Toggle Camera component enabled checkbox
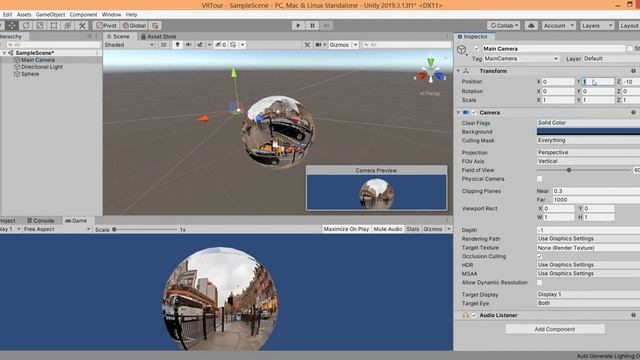Image resolution: width=640 pixels, height=360 pixels. (474, 113)
